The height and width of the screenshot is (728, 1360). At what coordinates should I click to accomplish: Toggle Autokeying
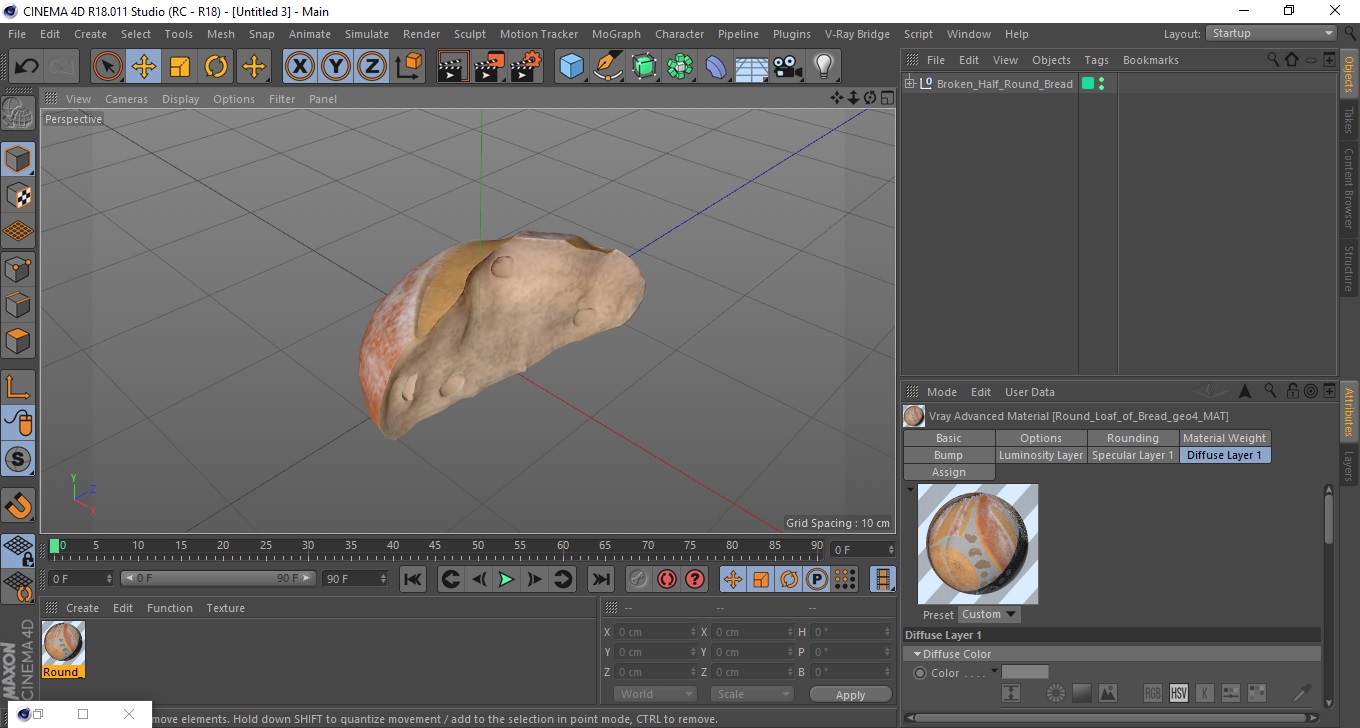(667, 579)
